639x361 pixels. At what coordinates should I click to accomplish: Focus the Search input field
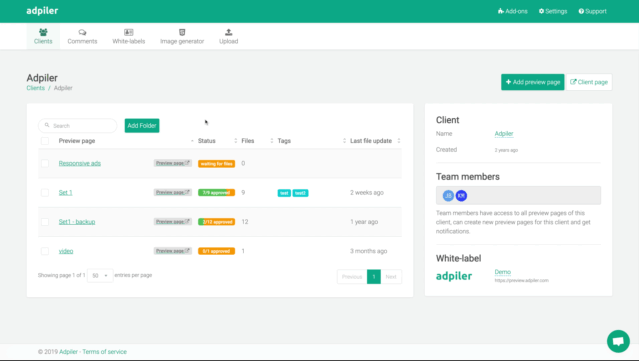coord(77,125)
